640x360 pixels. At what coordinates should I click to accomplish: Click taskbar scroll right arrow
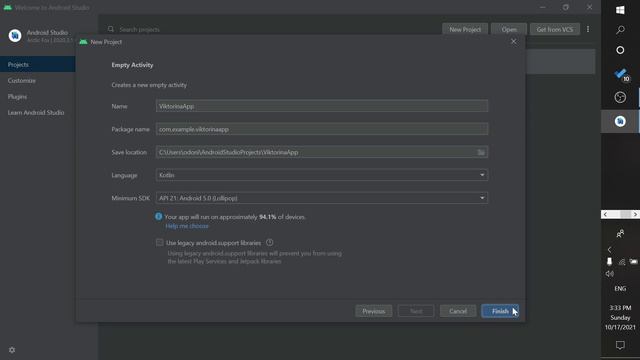tap(635, 214)
